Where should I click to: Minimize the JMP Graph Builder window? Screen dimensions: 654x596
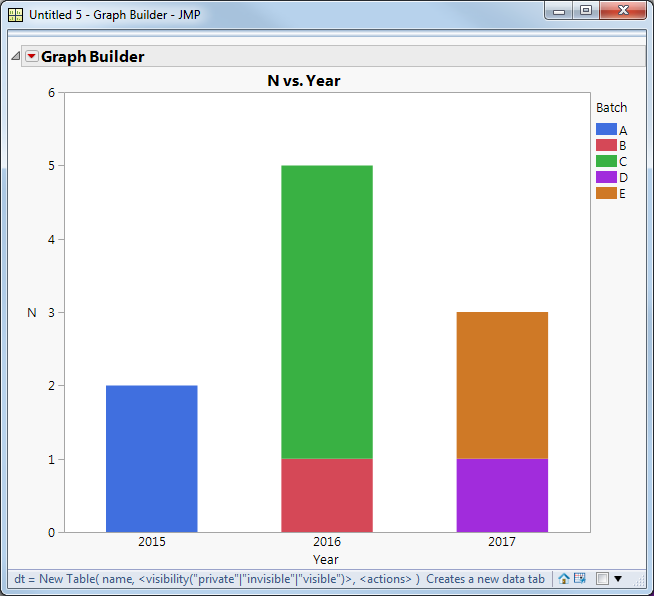(559, 11)
